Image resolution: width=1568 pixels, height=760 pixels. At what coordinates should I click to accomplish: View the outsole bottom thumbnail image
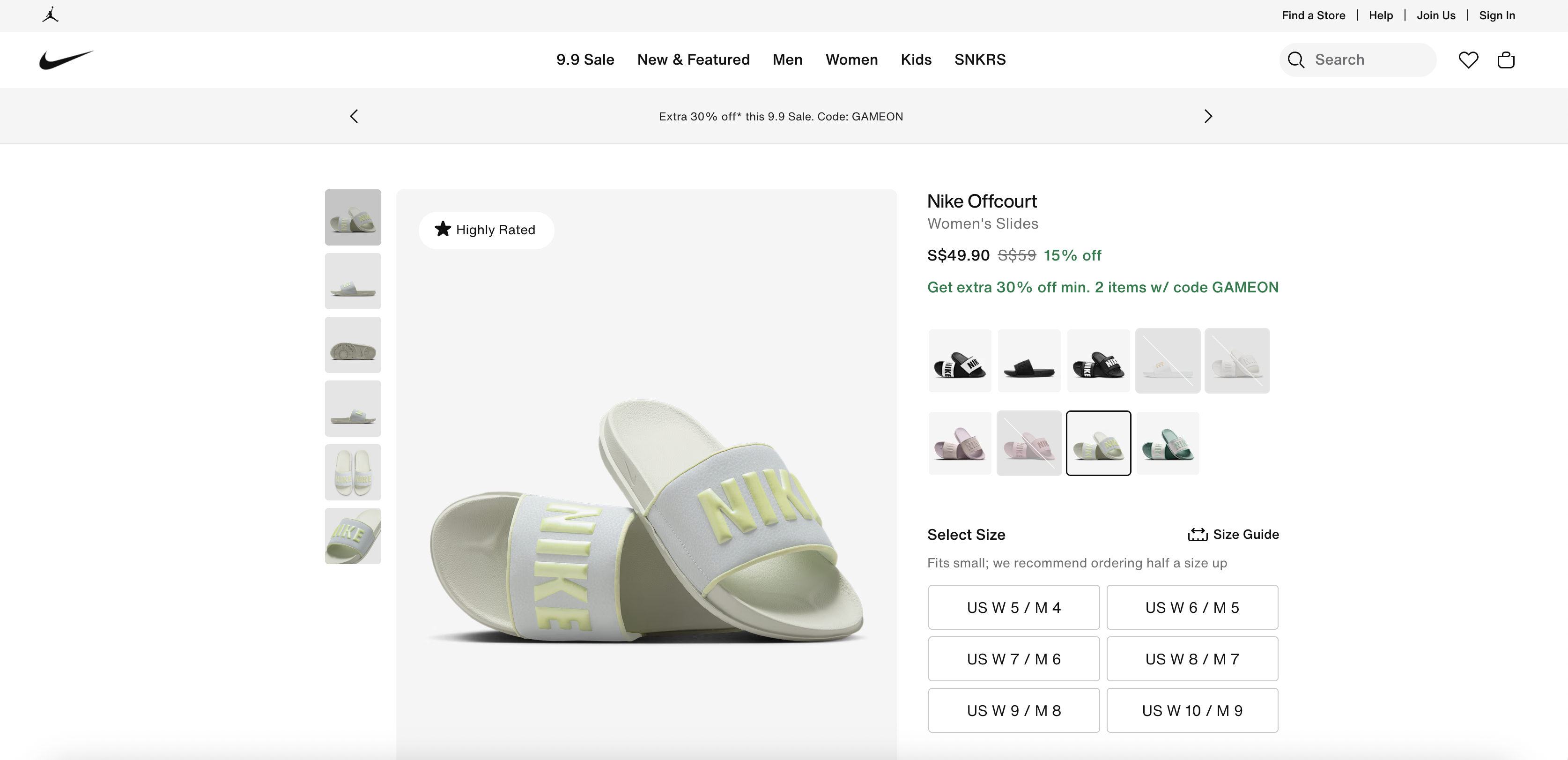[353, 345]
